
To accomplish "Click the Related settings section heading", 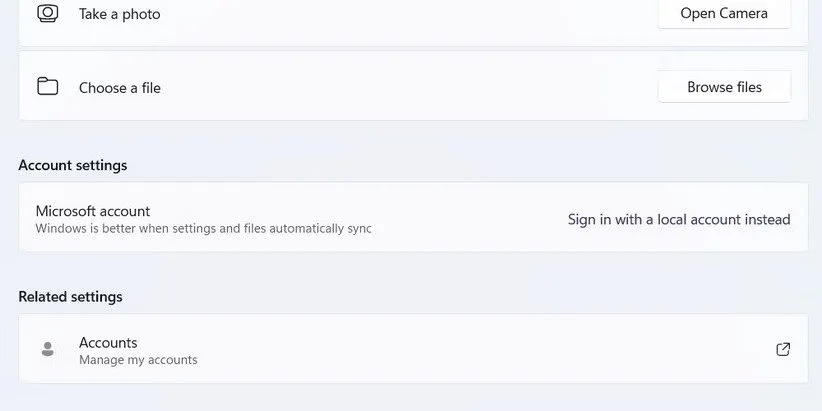I will pyautogui.click(x=70, y=297).
